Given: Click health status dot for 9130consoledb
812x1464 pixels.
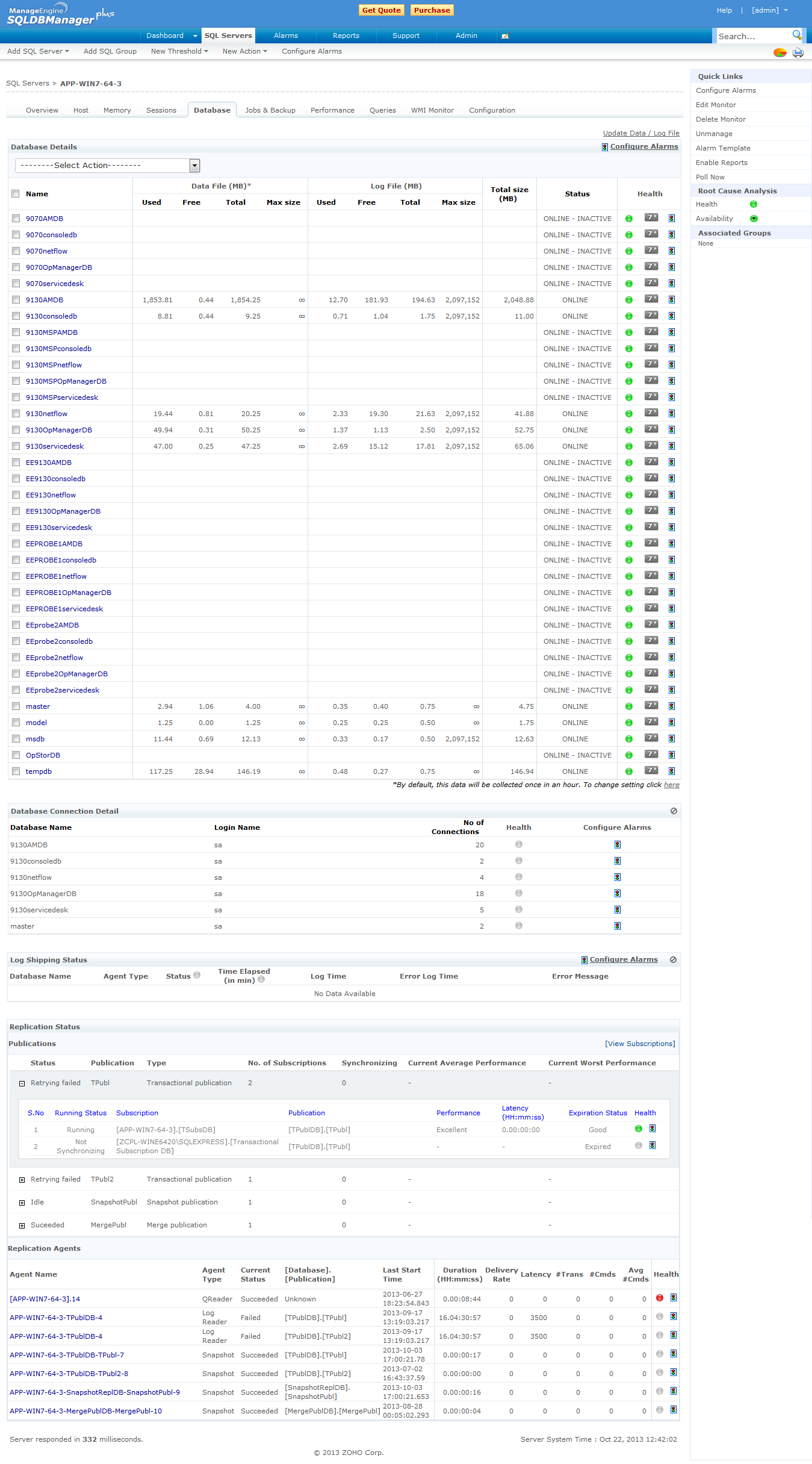Looking at the screenshot, I should pos(629,316).
